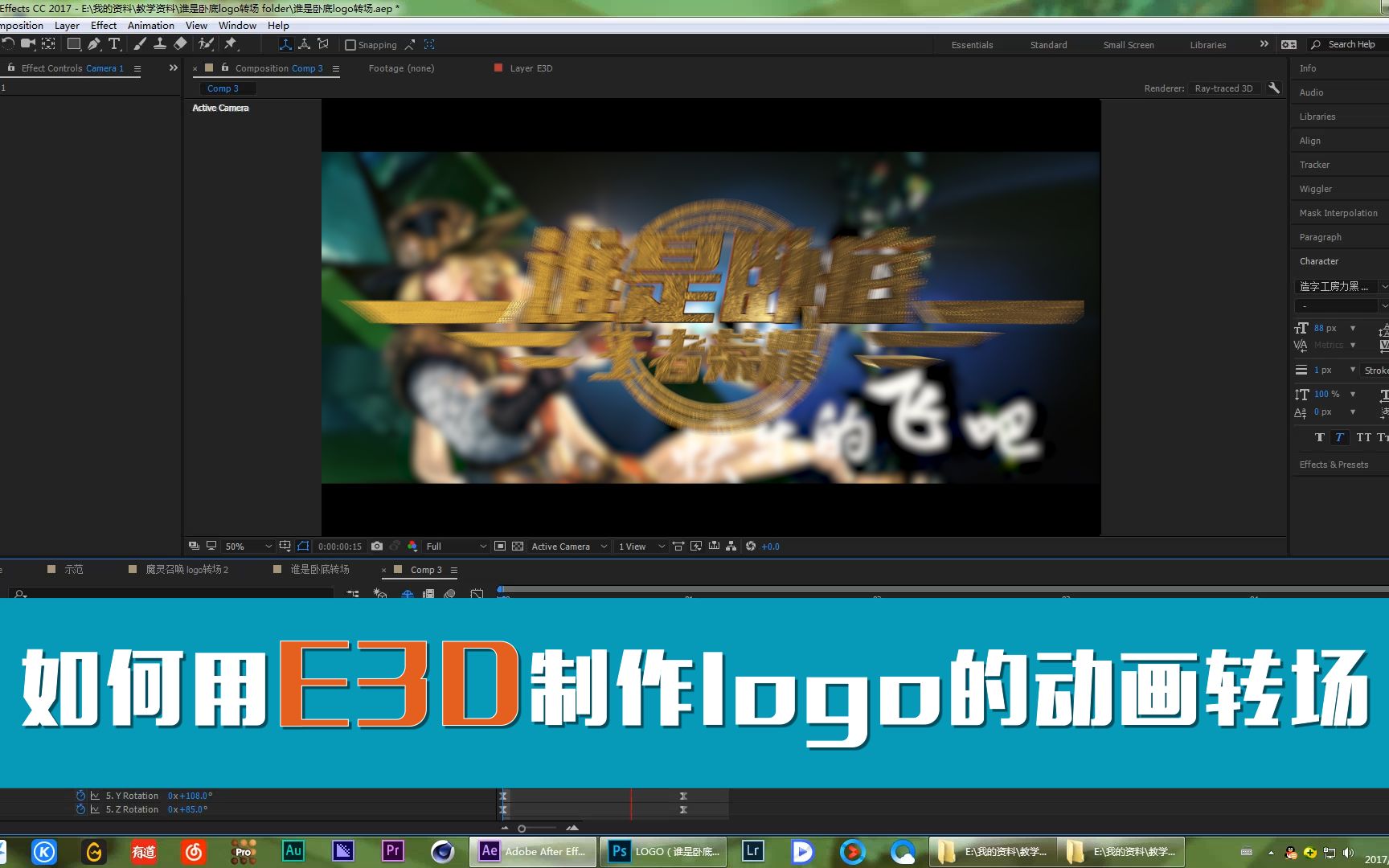Switch to Comp 3 timeline tab
Viewport: 1389px width, 868px height.
(426, 570)
